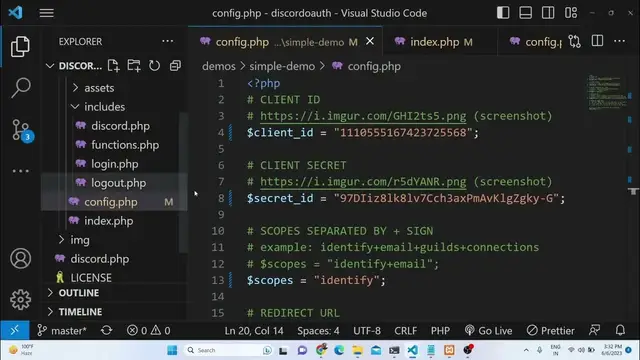Click line number 8 in gutter
The height and width of the screenshot is (360, 640).
(x=221, y=198)
